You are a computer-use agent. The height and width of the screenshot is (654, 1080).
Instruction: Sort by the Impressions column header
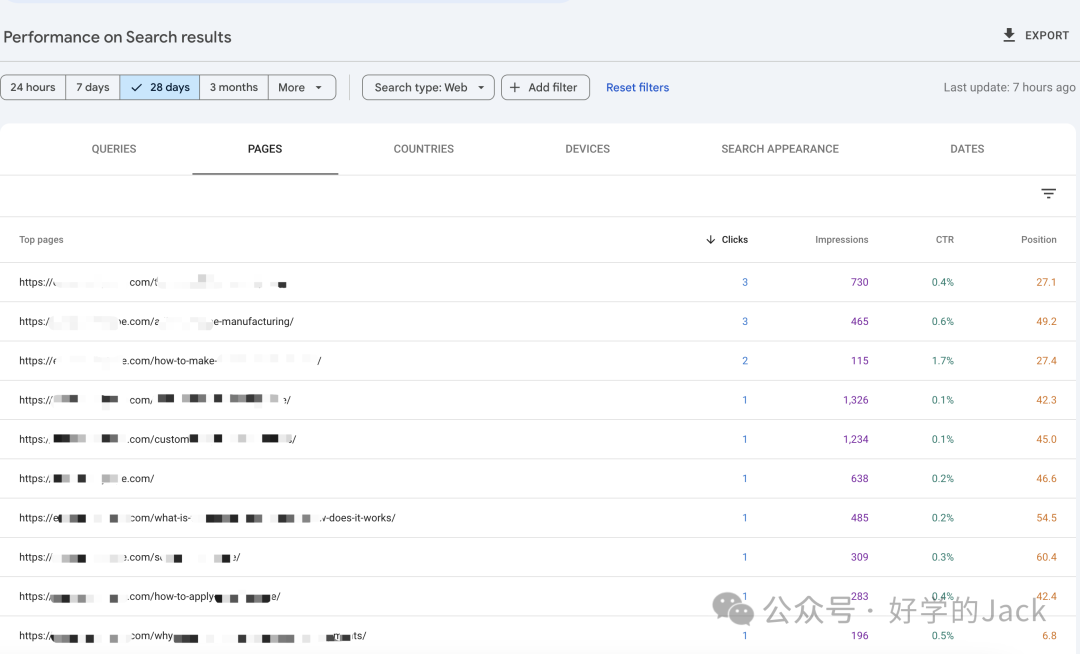[x=841, y=240]
